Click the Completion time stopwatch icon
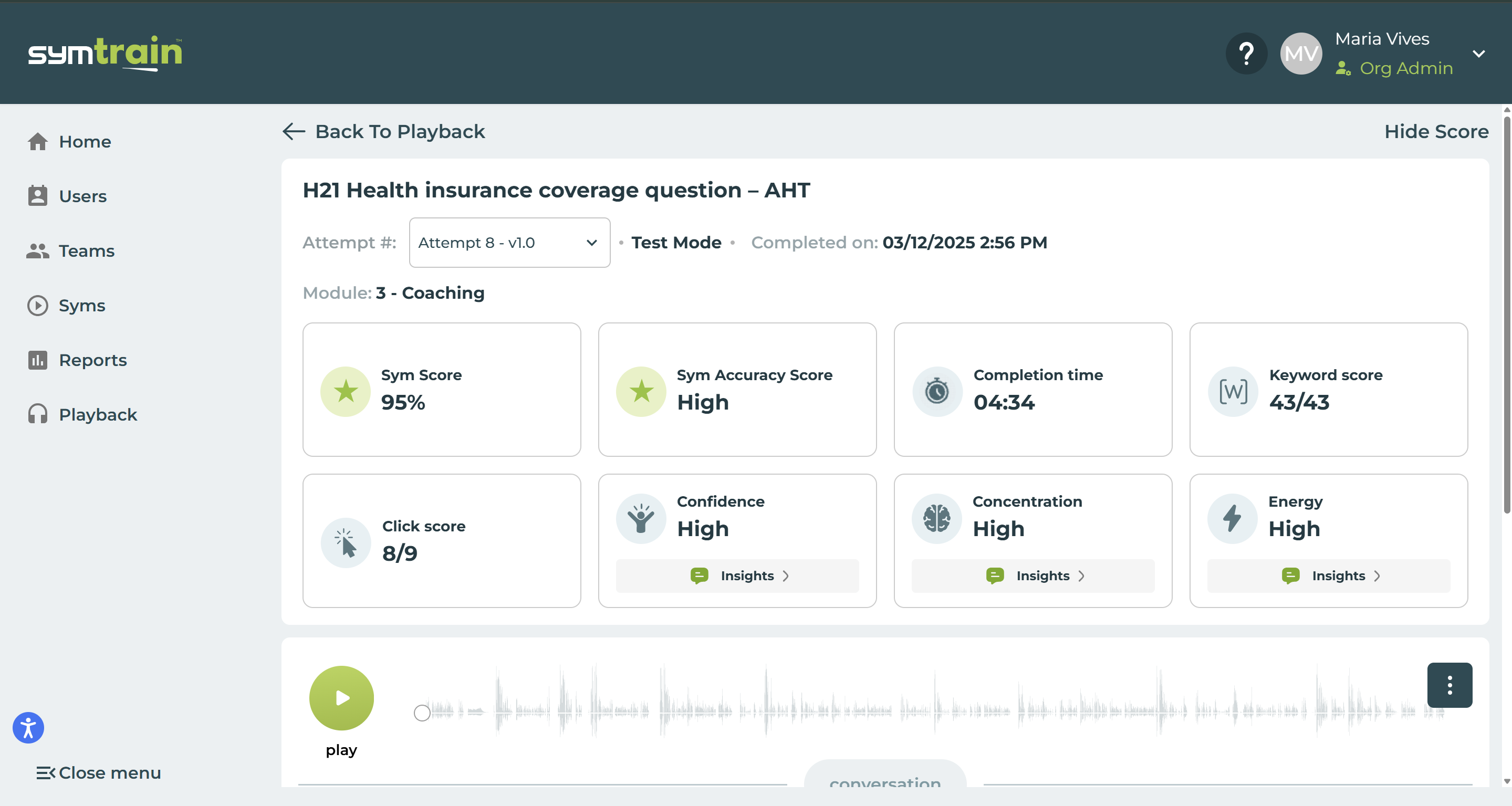Image resolution: width=1512 pixels, height=806 pixels. (937, 391)
